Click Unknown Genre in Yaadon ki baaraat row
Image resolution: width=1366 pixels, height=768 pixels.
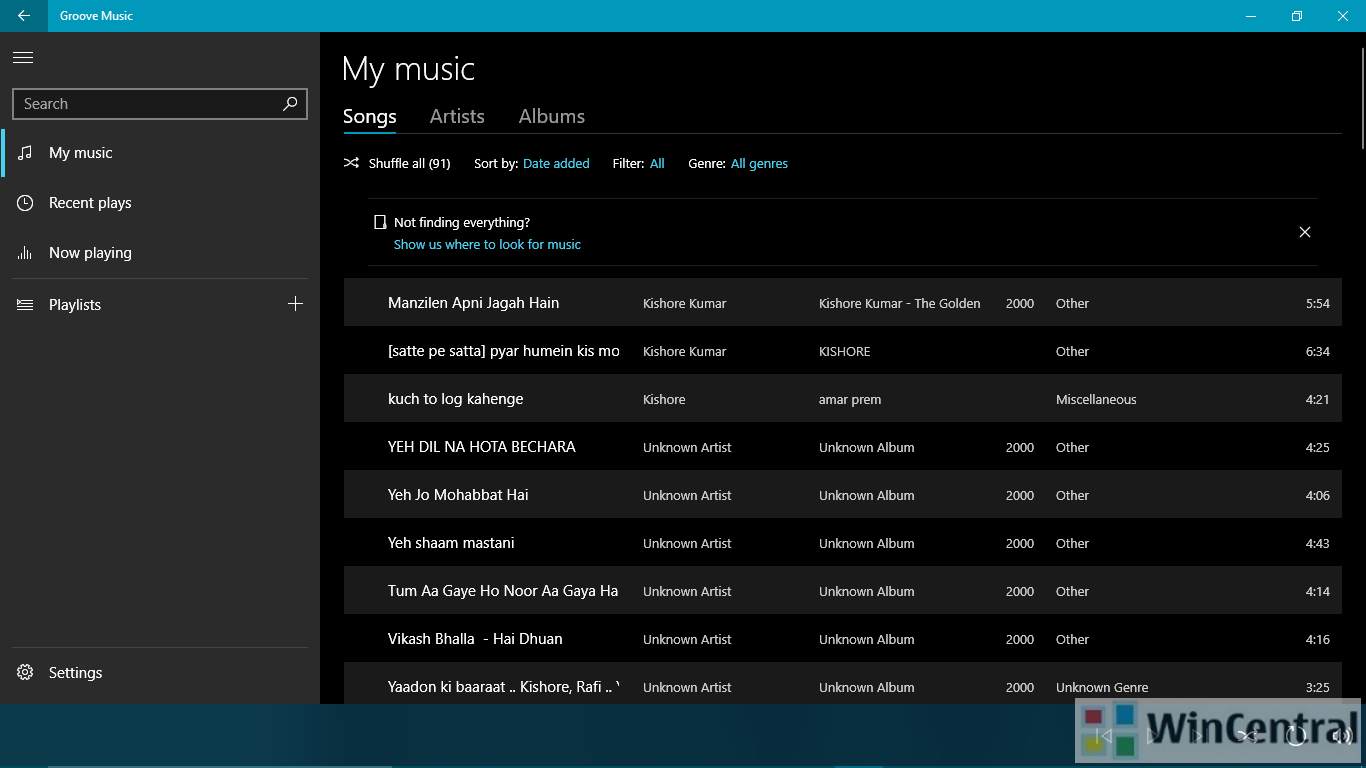(x=1102, y=688)
